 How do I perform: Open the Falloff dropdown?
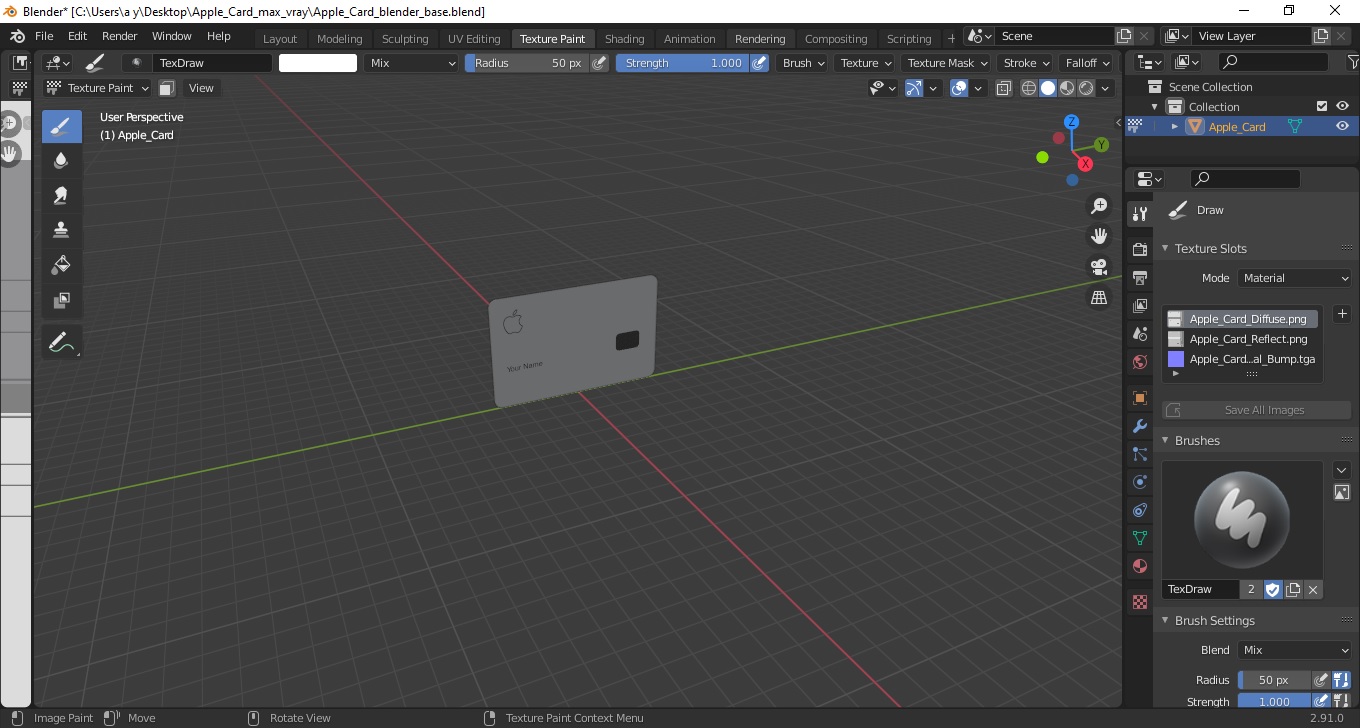1087,63
